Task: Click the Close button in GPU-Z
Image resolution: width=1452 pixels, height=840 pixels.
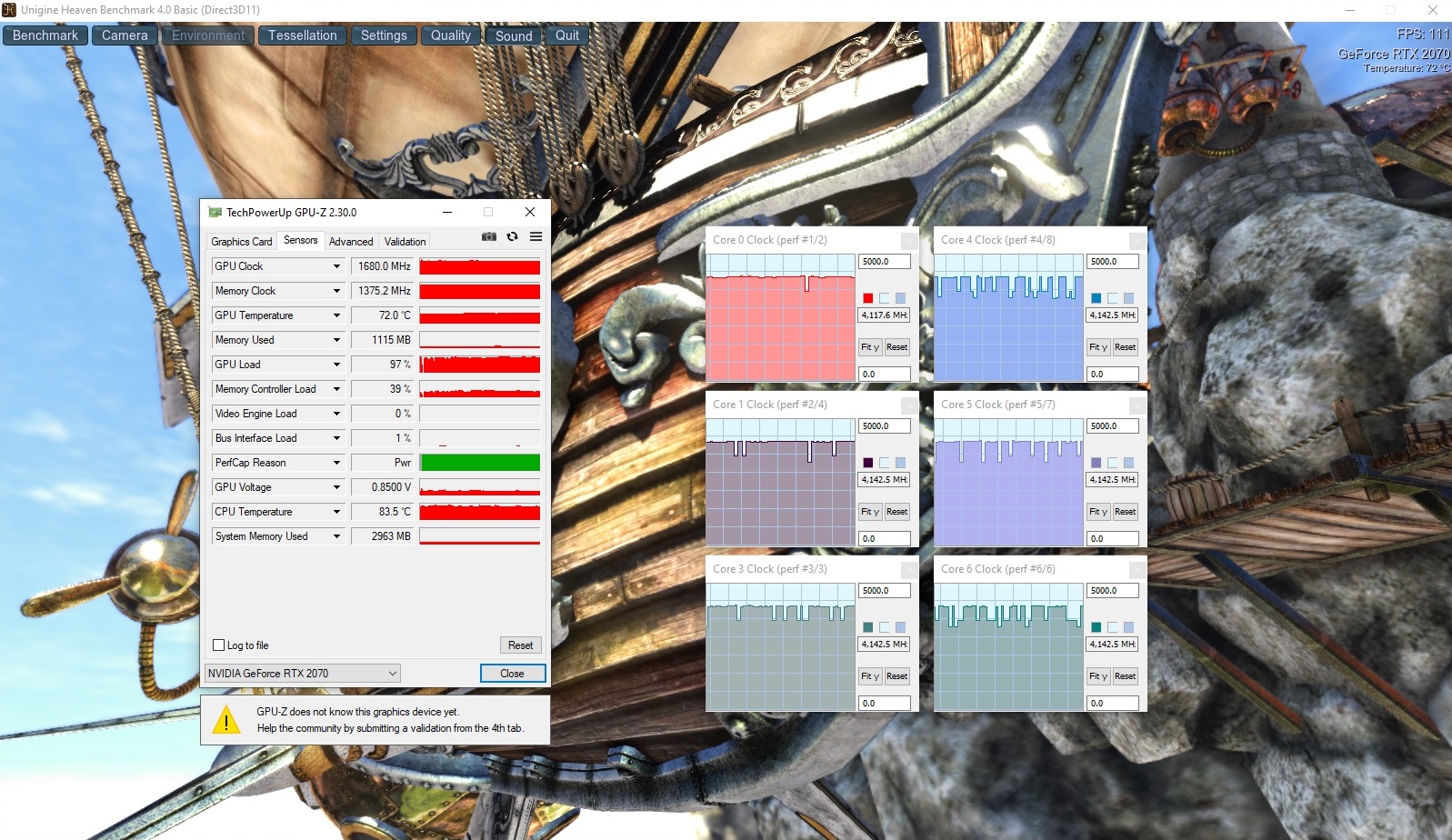Action: 513,674
